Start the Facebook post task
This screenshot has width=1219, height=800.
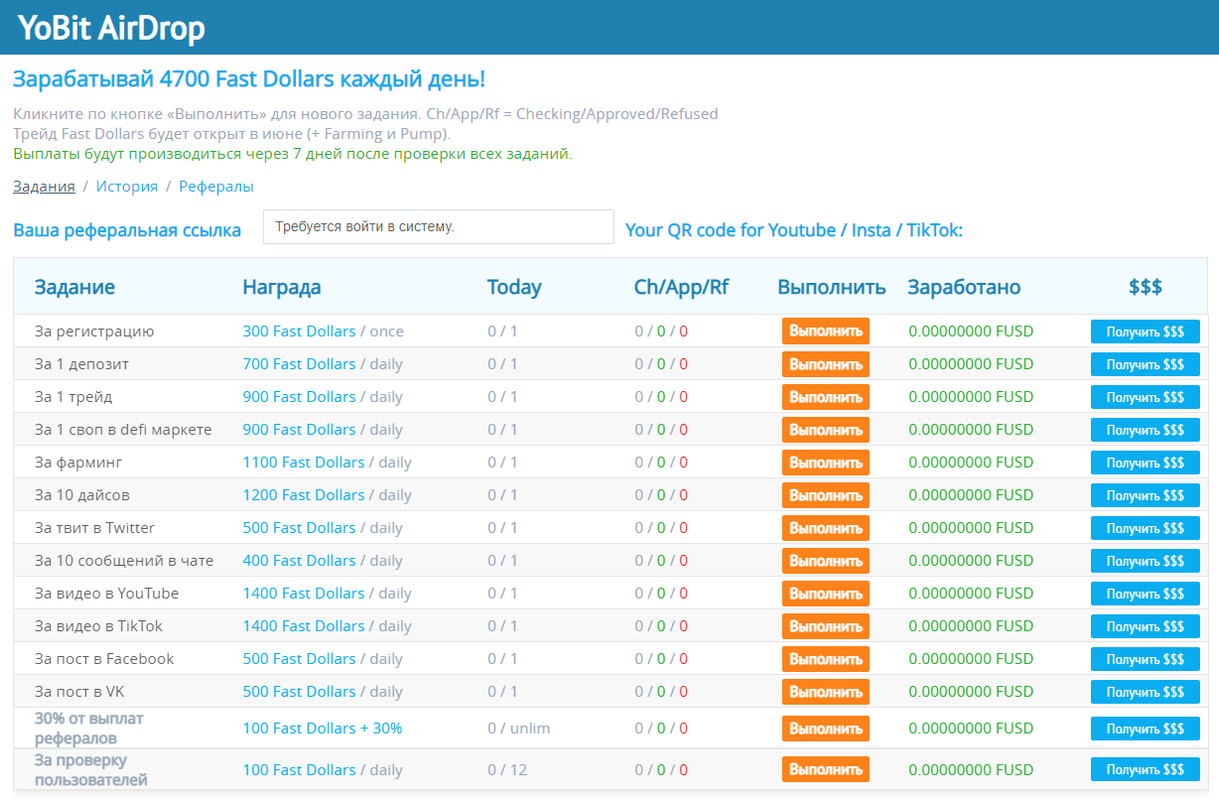pyautogui.click(x=825, y=659)
